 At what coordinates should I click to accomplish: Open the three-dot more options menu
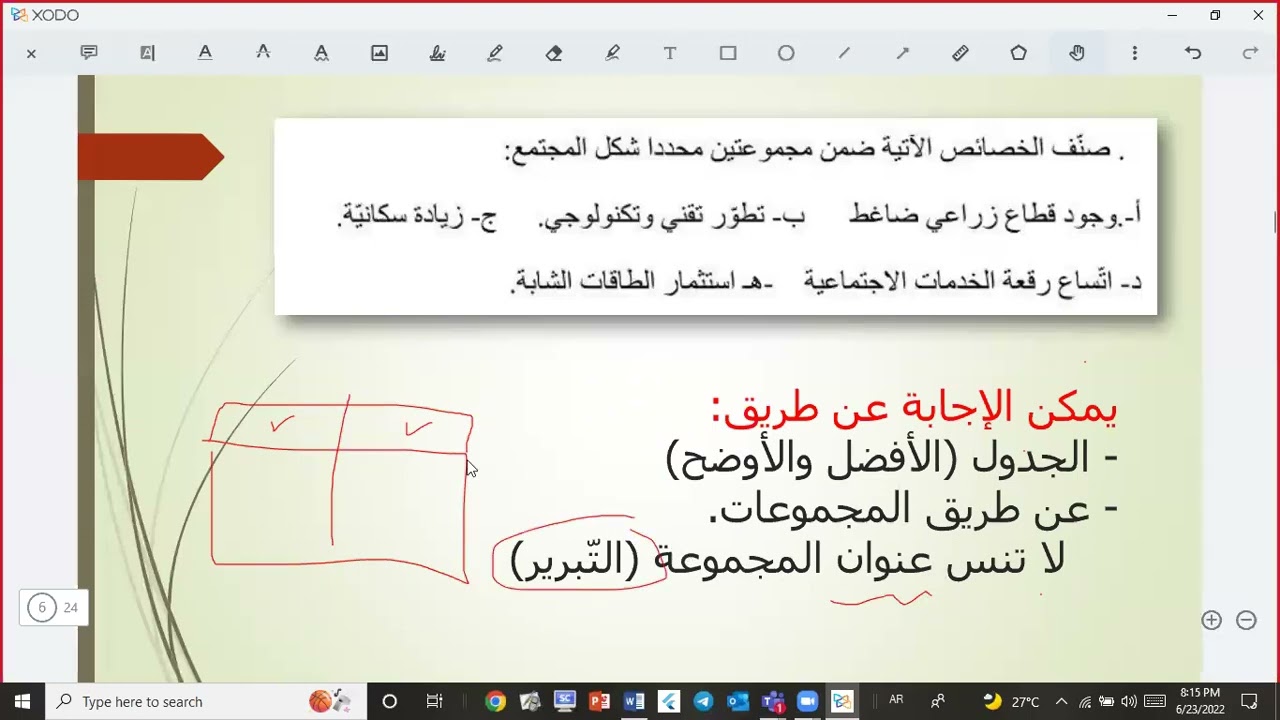click(x=1134, y=53)
